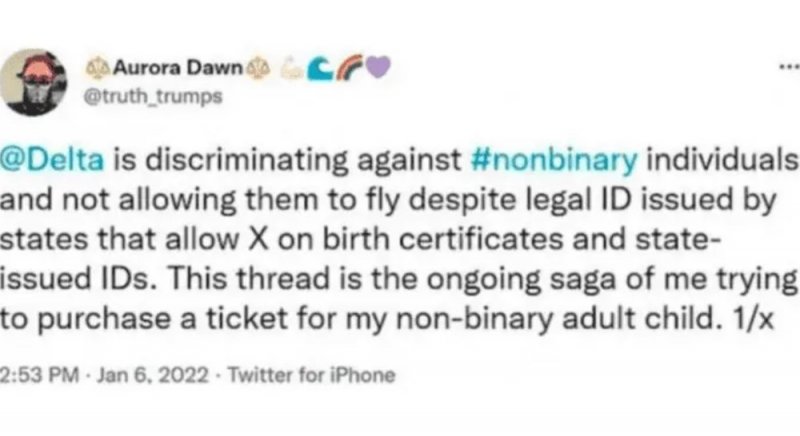Open the three-dot more options menu

coord(790,66)
